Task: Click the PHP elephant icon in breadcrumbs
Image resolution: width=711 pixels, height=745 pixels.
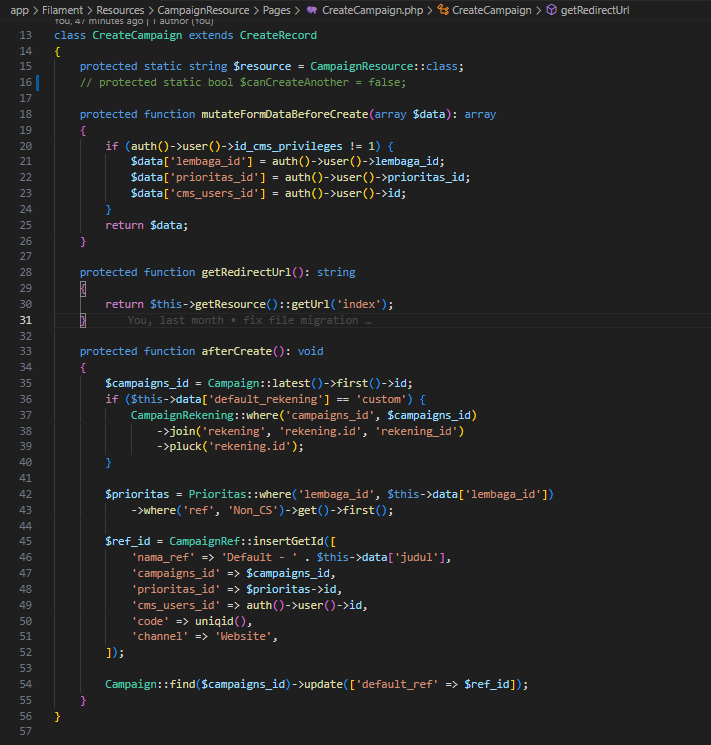Action: click(312, 10)
